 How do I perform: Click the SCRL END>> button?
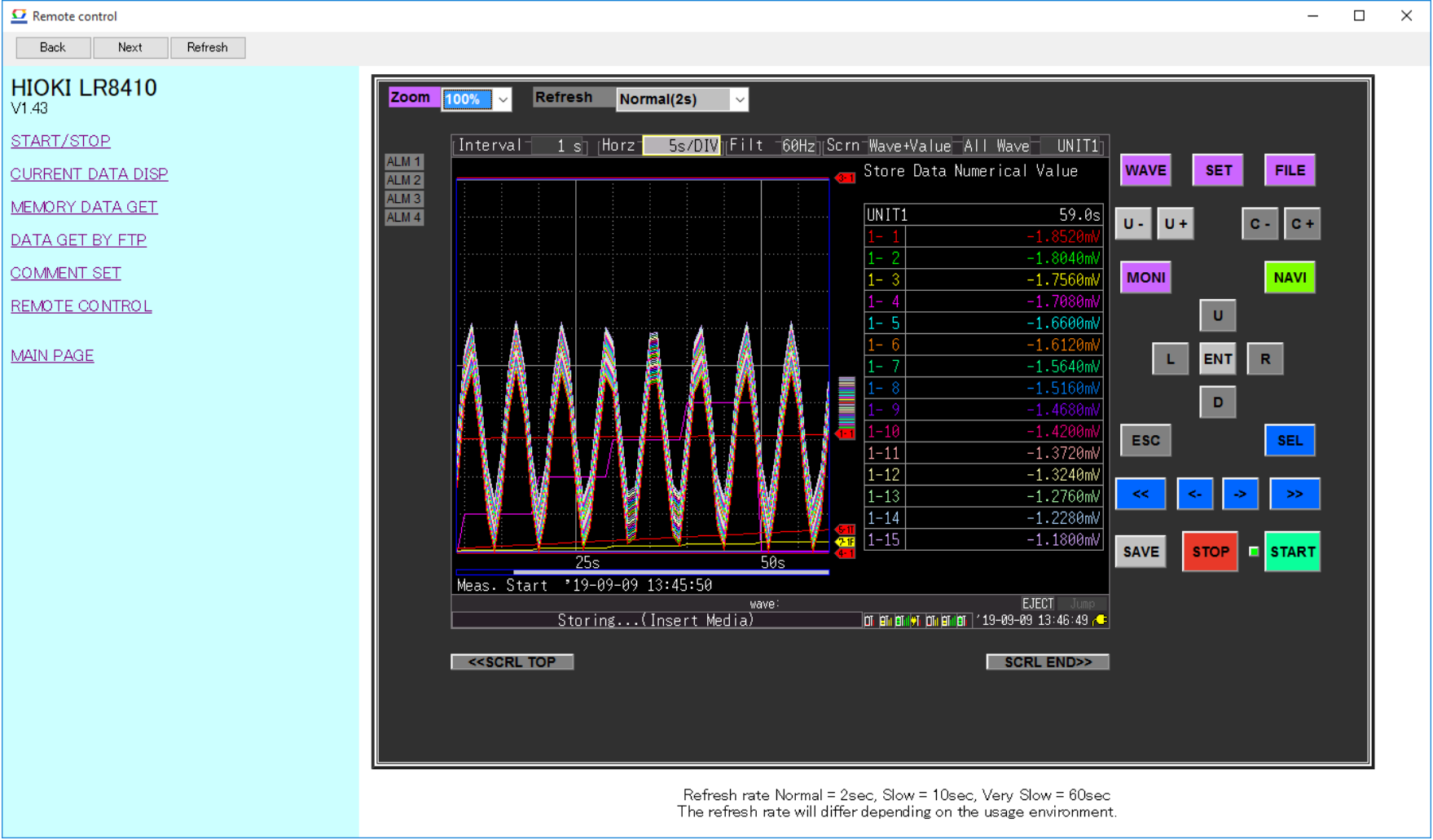coord(1048,662)
